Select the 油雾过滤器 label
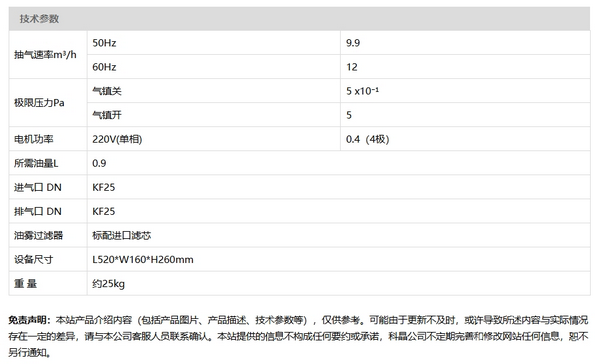This screenshot has height=364, width=600. tap(38, 235)
